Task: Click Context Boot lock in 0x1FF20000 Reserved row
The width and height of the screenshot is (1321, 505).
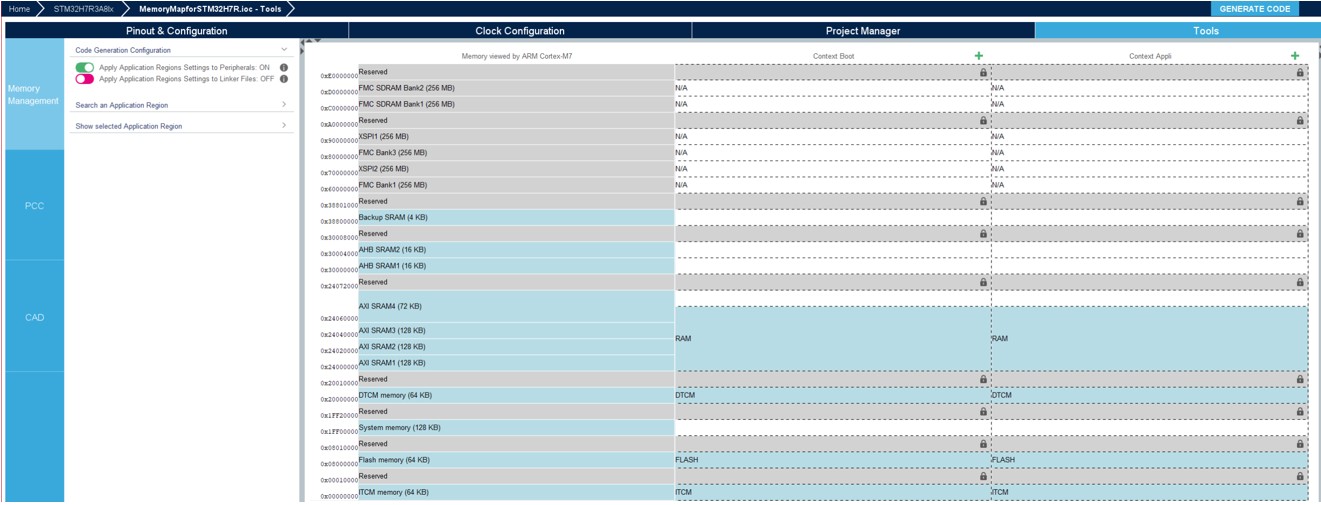Action: click(x=983, y=412)
